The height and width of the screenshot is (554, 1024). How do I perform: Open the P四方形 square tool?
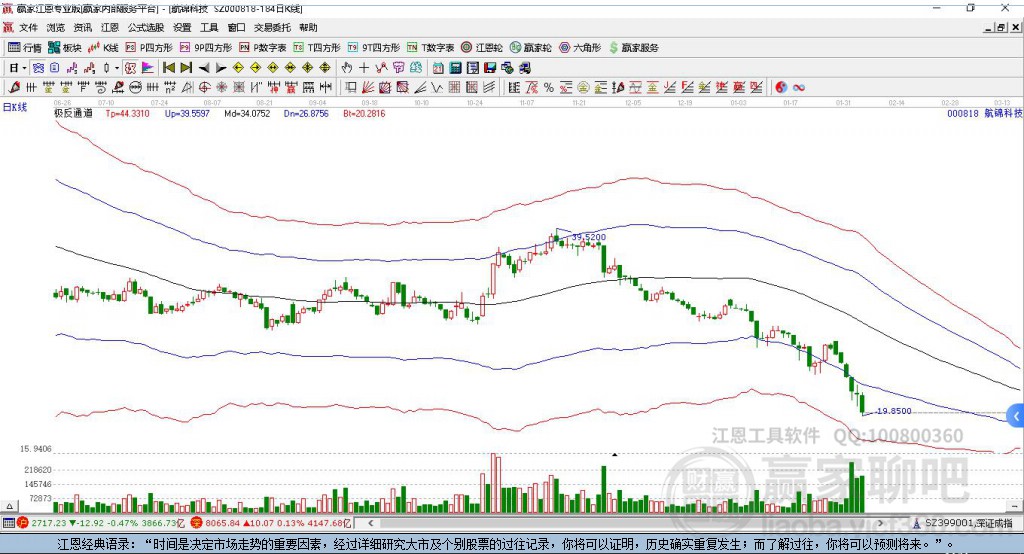pyautogui.click(x=148, y=48)
